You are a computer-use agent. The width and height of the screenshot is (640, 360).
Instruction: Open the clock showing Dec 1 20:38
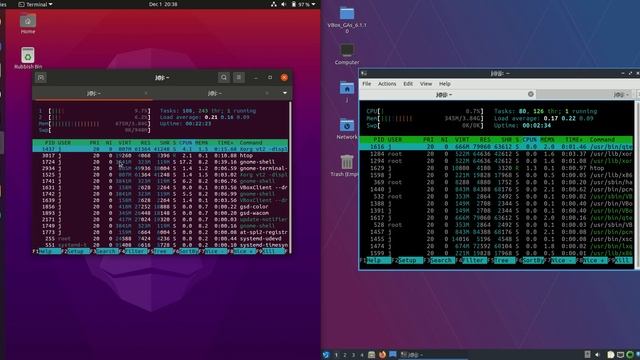(x=163, y=4)
